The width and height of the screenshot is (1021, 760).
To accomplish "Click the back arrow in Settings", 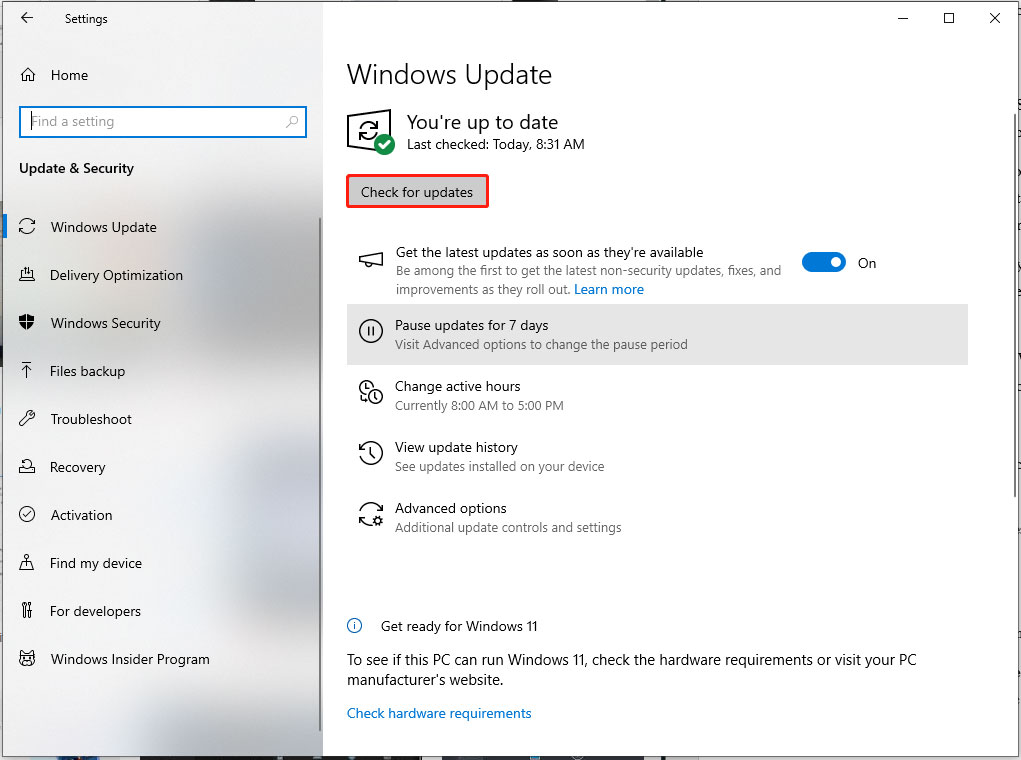I will click(27, 18).
